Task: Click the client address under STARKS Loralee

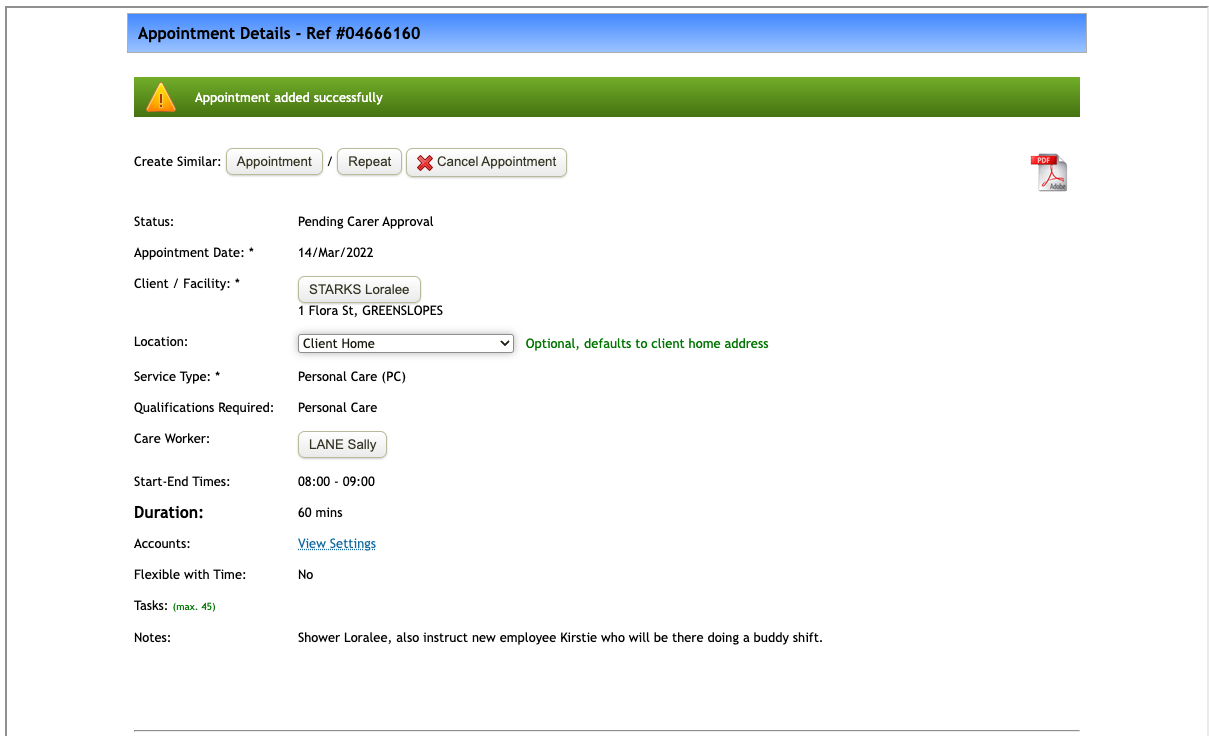Action: pos(370,310)
